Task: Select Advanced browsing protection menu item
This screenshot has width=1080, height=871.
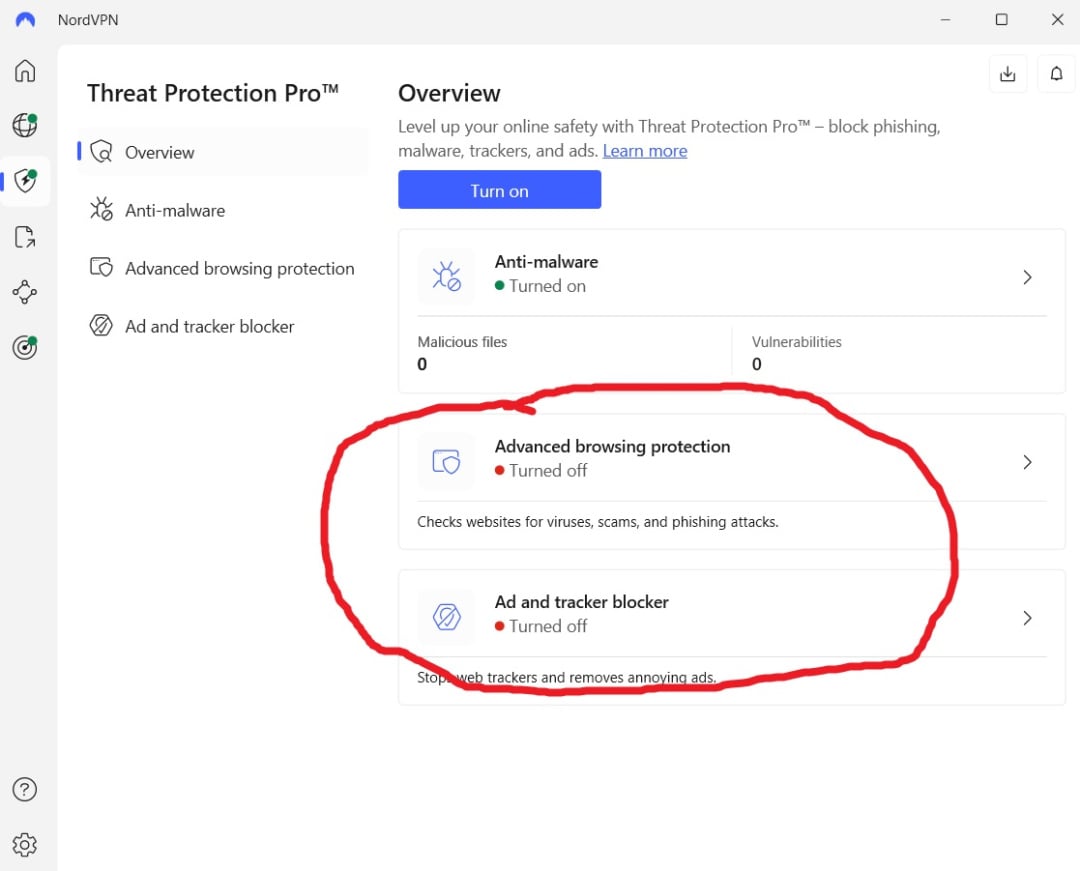Action: (222, 268)
